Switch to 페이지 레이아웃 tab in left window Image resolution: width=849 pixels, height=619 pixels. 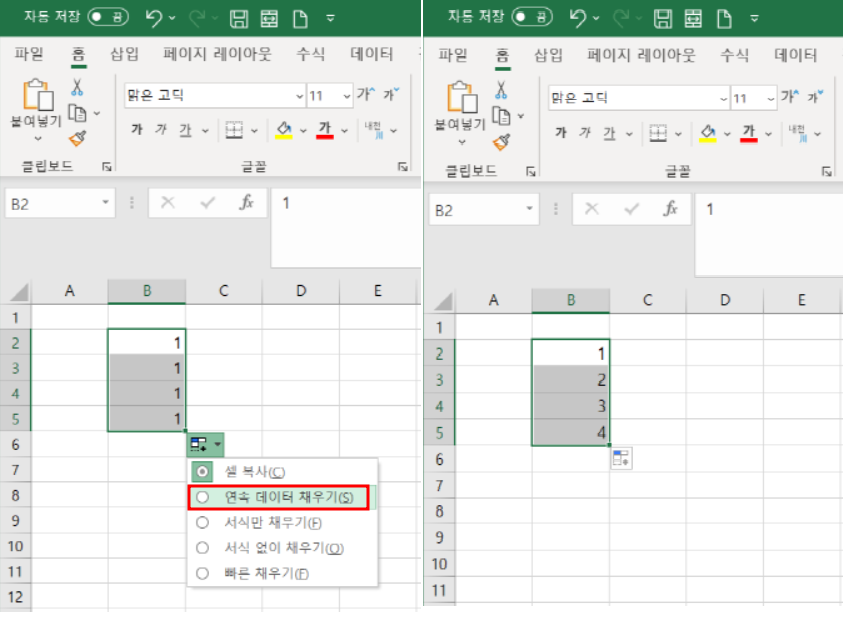(x=217, y=54)
